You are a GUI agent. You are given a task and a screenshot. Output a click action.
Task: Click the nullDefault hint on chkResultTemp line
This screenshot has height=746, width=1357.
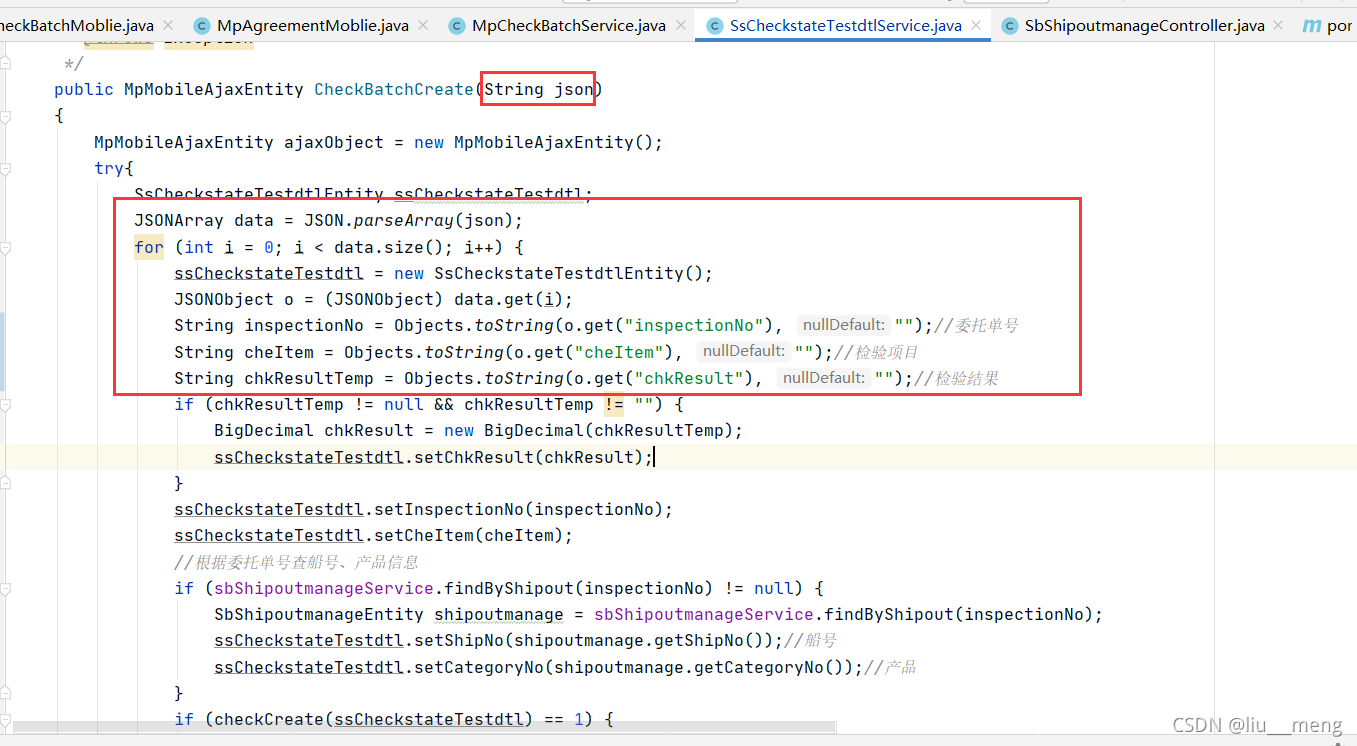coord(823,378)
